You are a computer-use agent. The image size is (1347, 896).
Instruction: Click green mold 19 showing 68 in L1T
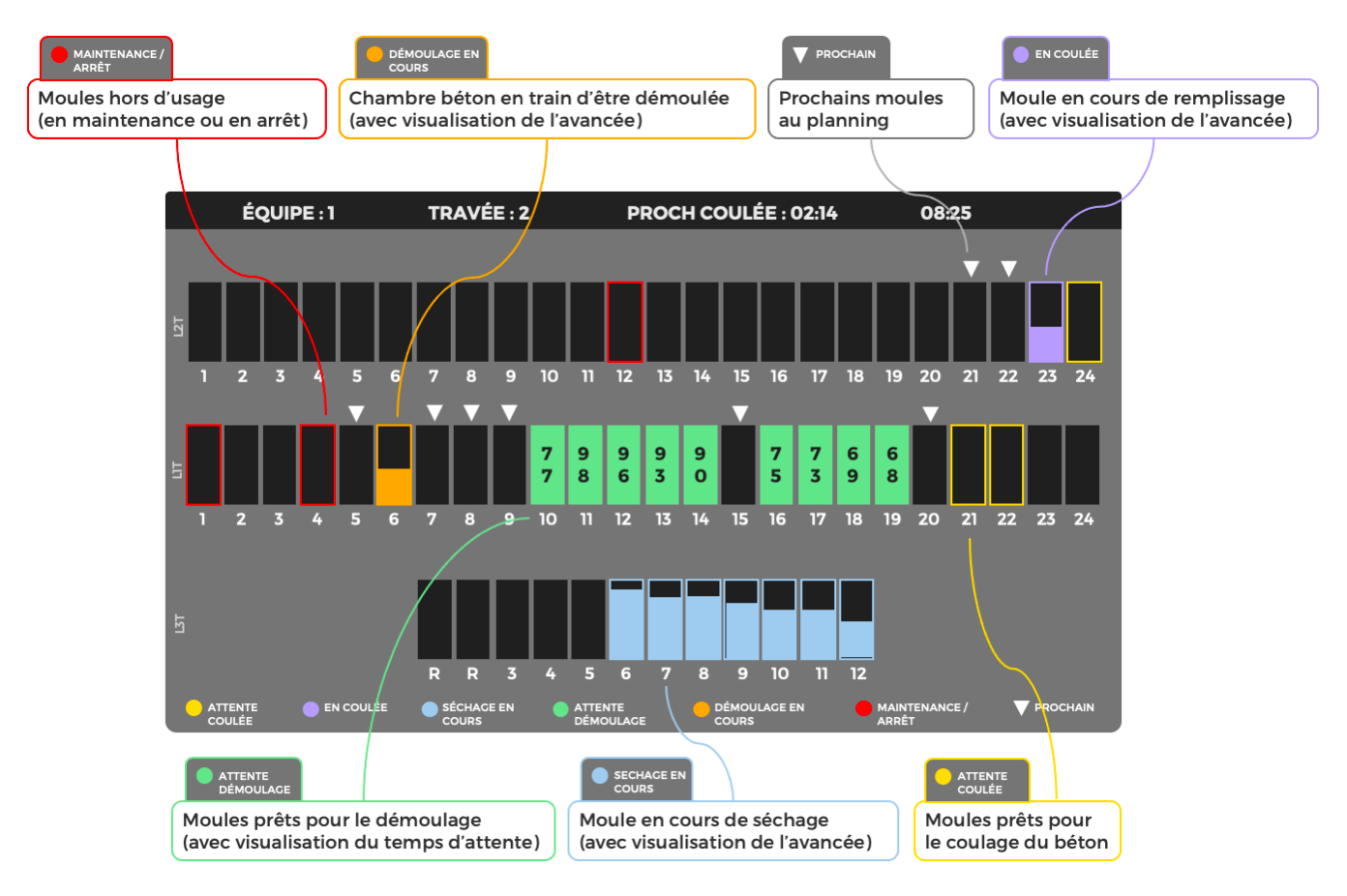(892, 465)
